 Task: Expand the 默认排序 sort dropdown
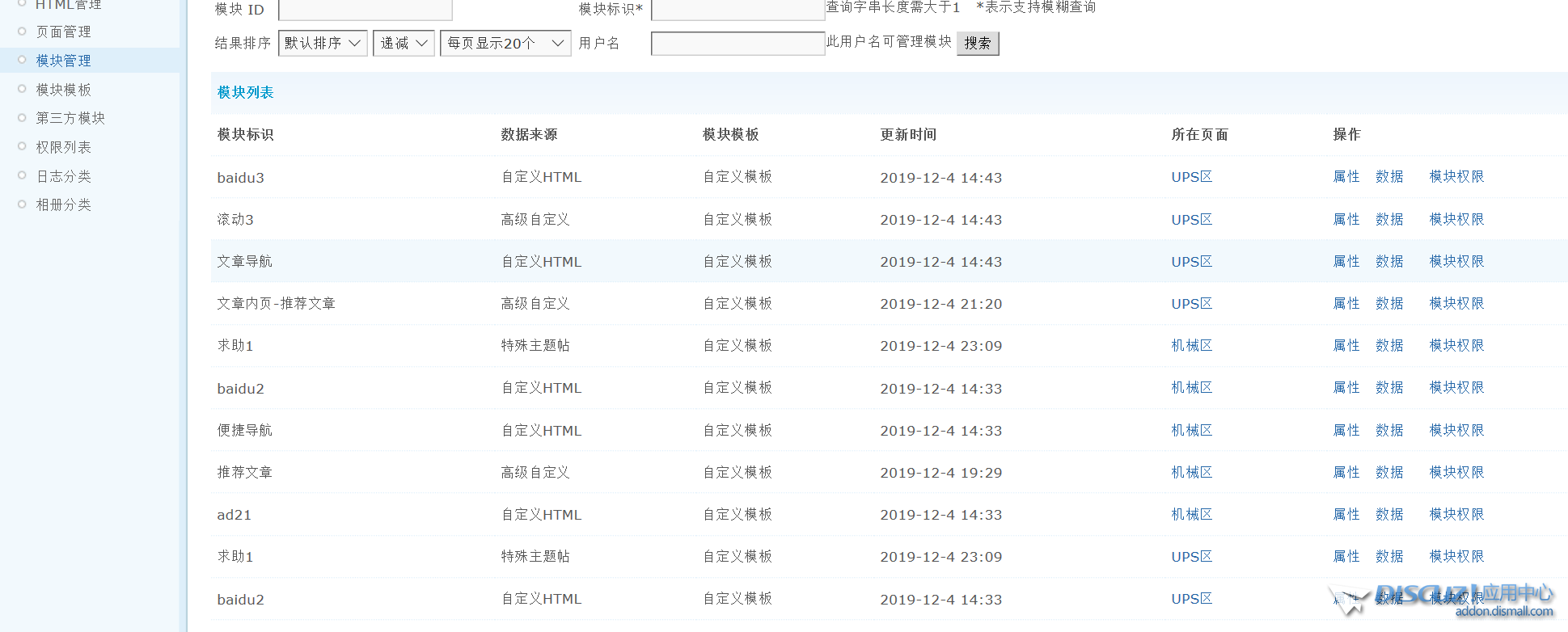[323, 43]
